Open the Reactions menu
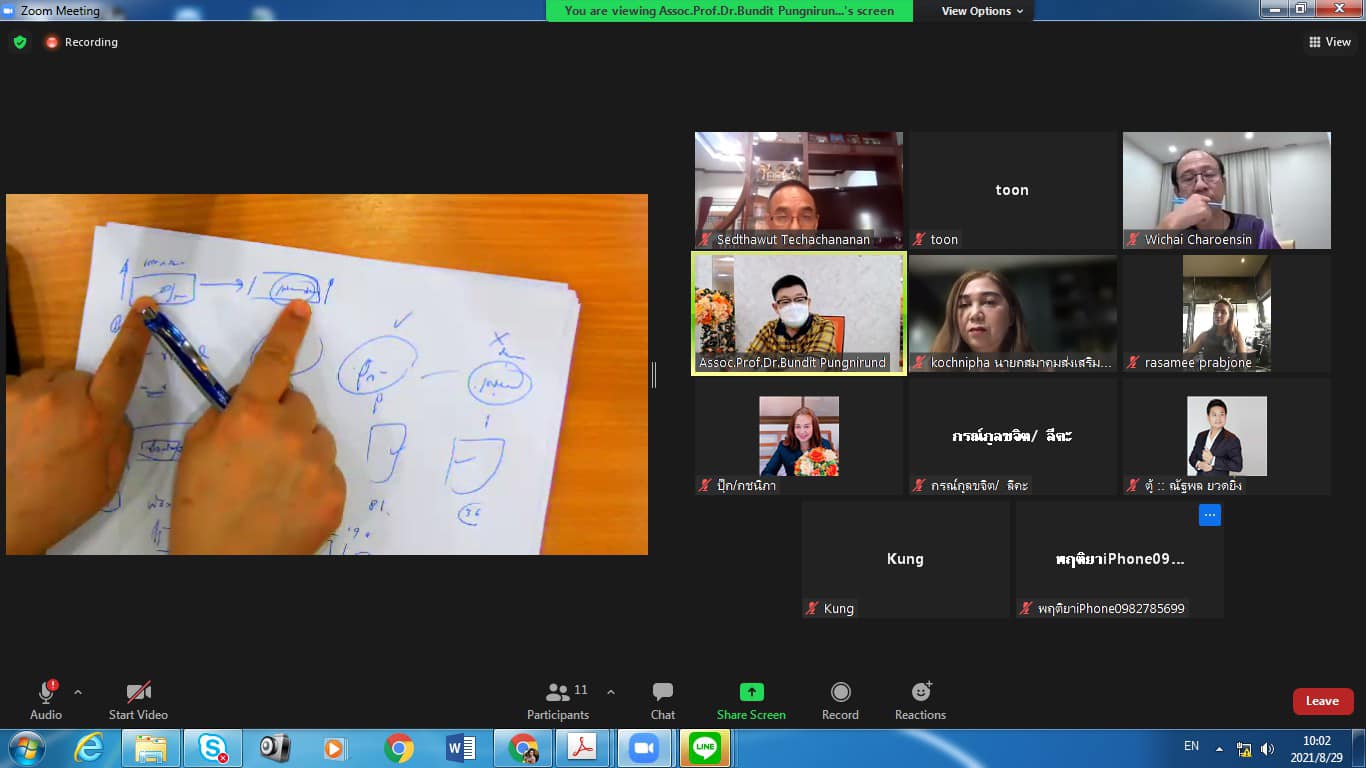Screen dimensions: 1366x768 [920, 700]
